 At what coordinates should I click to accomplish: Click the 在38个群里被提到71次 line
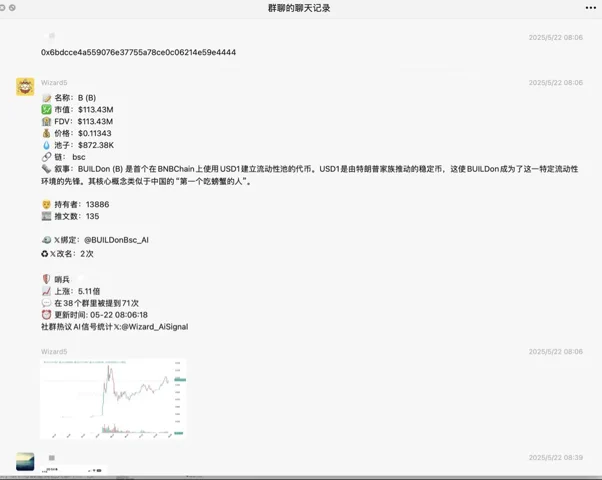coord(96,303)
